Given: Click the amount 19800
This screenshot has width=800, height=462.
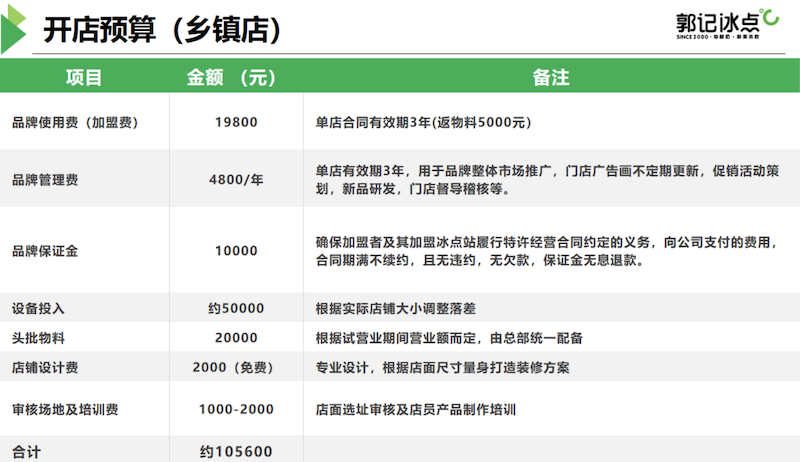Looking at the screenshot, I should pos(236,122).
